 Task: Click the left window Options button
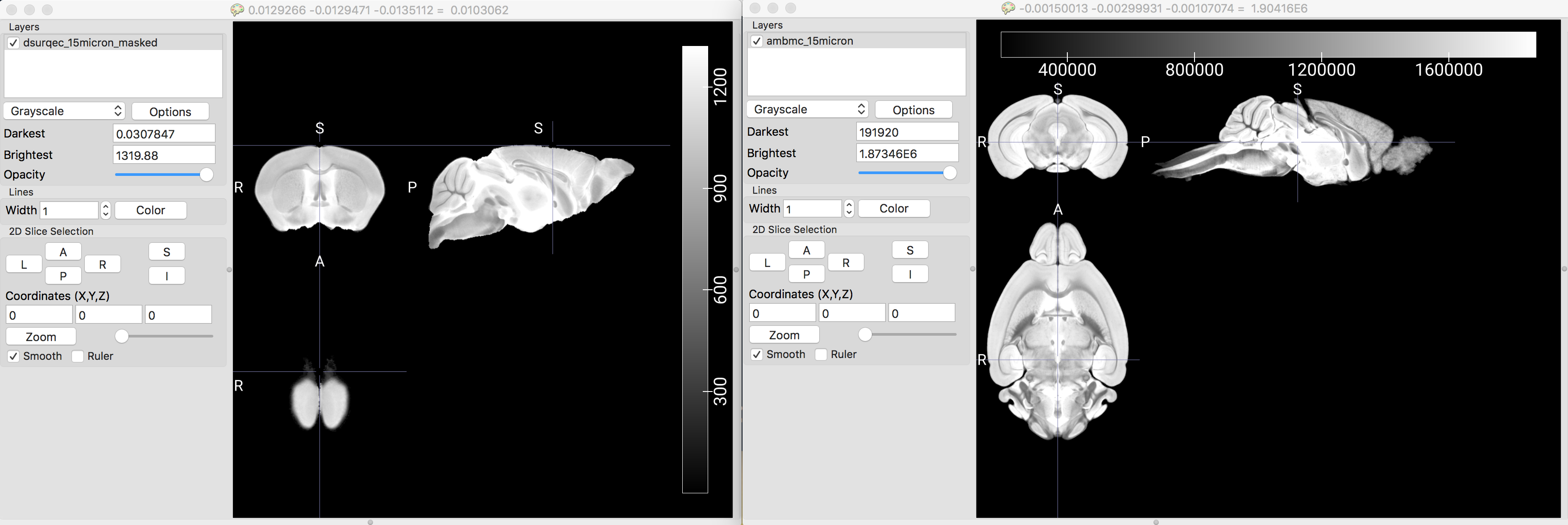point(170,112)
